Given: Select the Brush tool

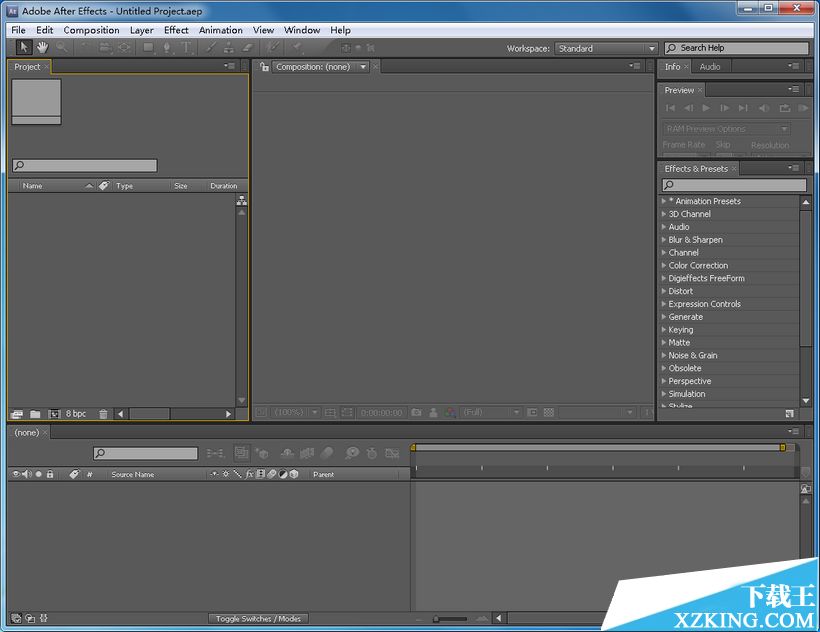Looking at the screenshot, I should tap(211, 48).
